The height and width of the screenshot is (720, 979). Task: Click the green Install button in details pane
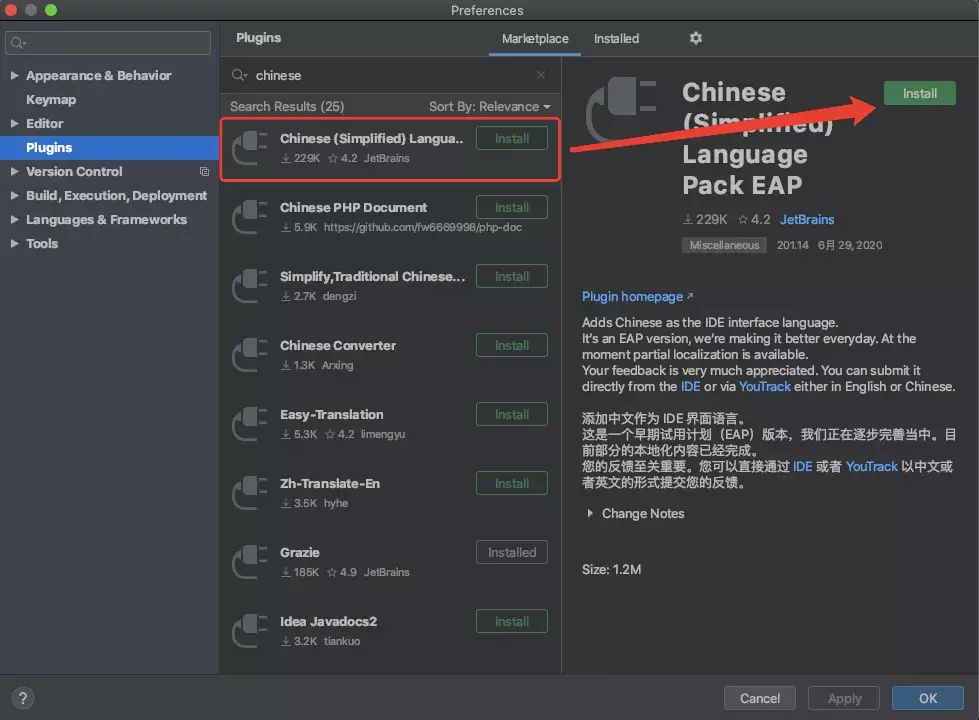(919, 93)
